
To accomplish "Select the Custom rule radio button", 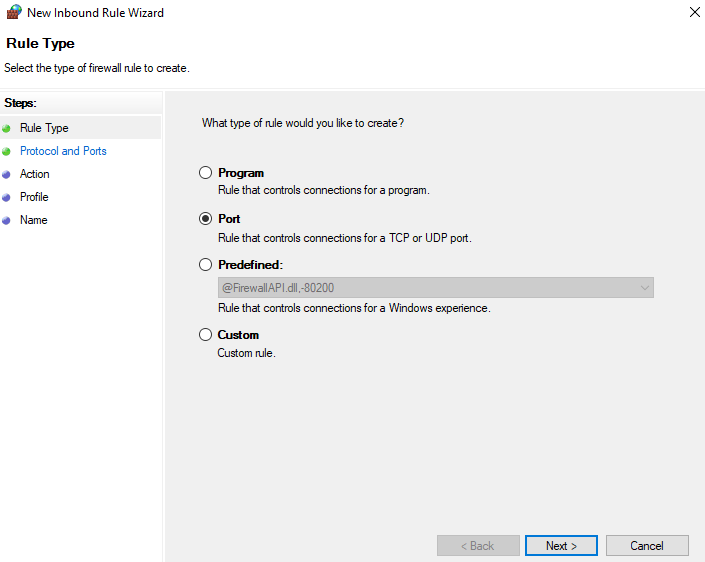I will click(206, 335).
